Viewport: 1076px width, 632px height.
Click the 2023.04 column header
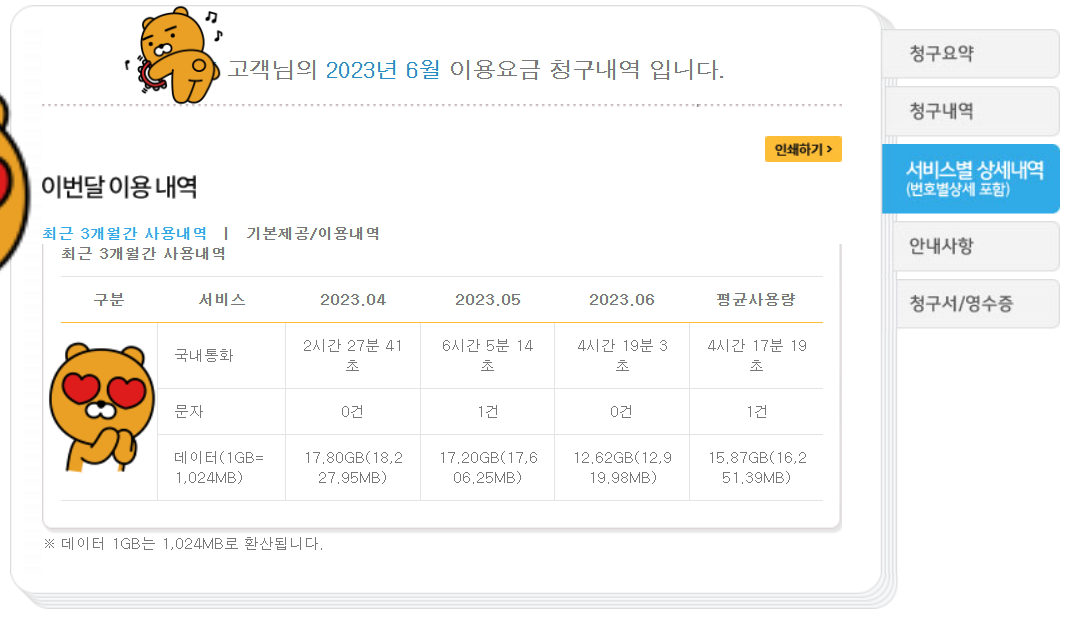[x=353, y=300]
